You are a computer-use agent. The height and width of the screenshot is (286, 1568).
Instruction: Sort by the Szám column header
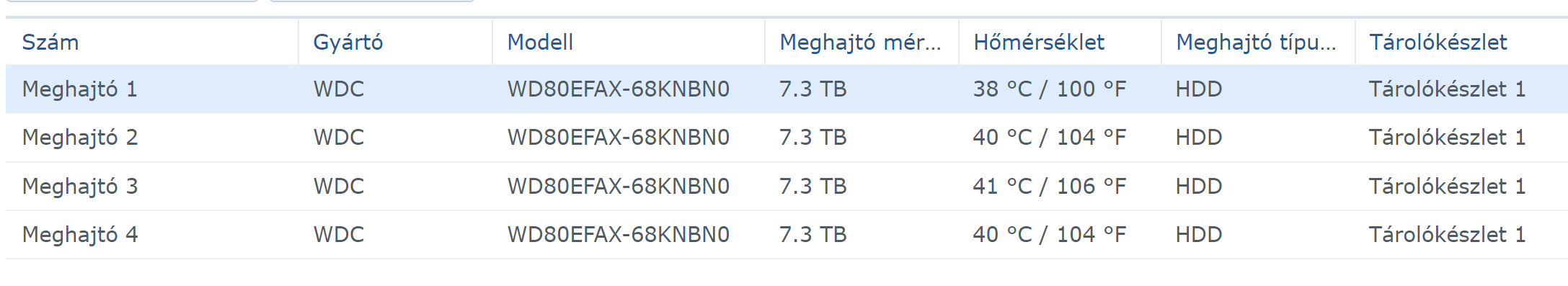point(152,42)
